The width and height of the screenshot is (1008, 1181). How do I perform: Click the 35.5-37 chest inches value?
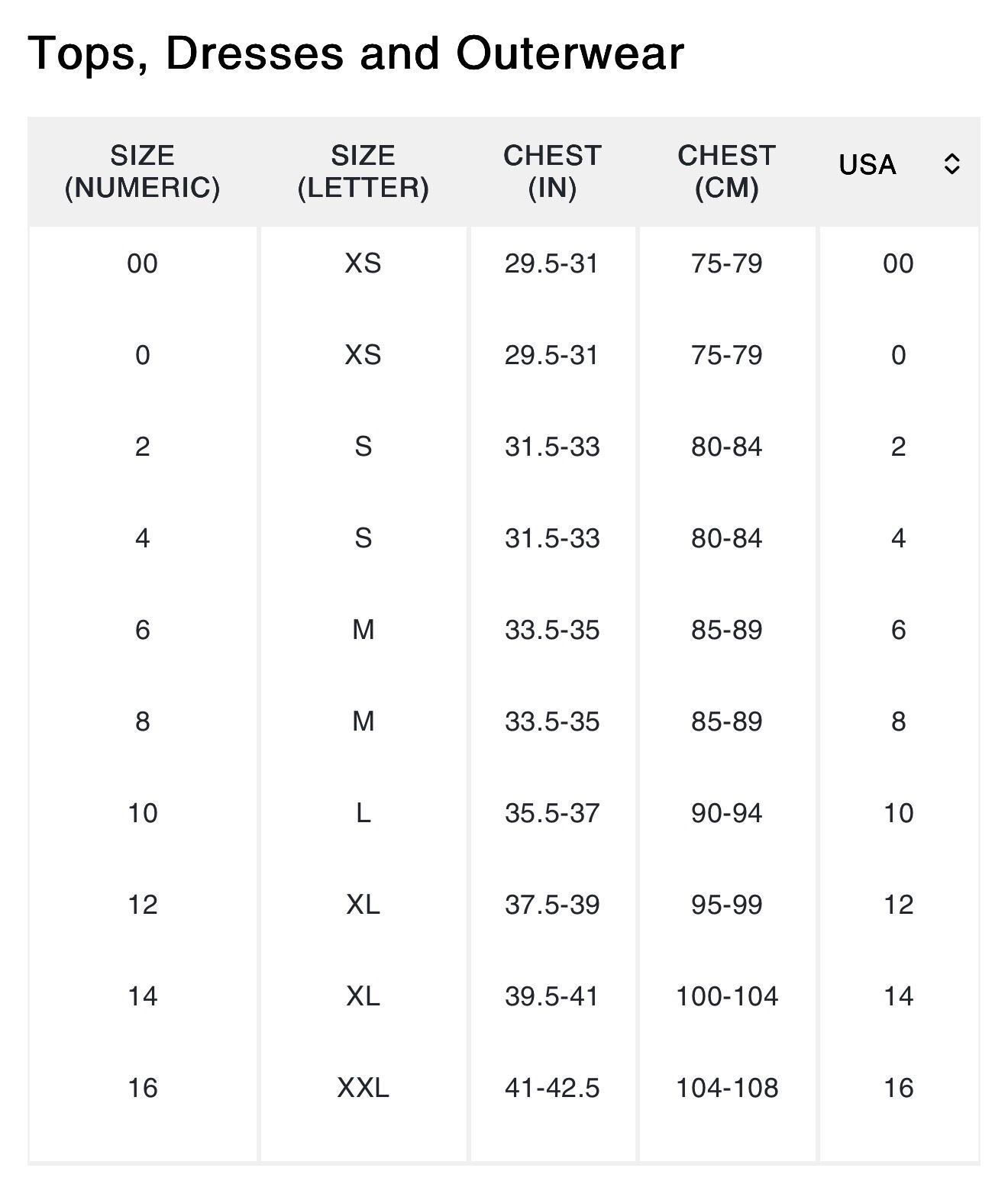pos(552,813)
